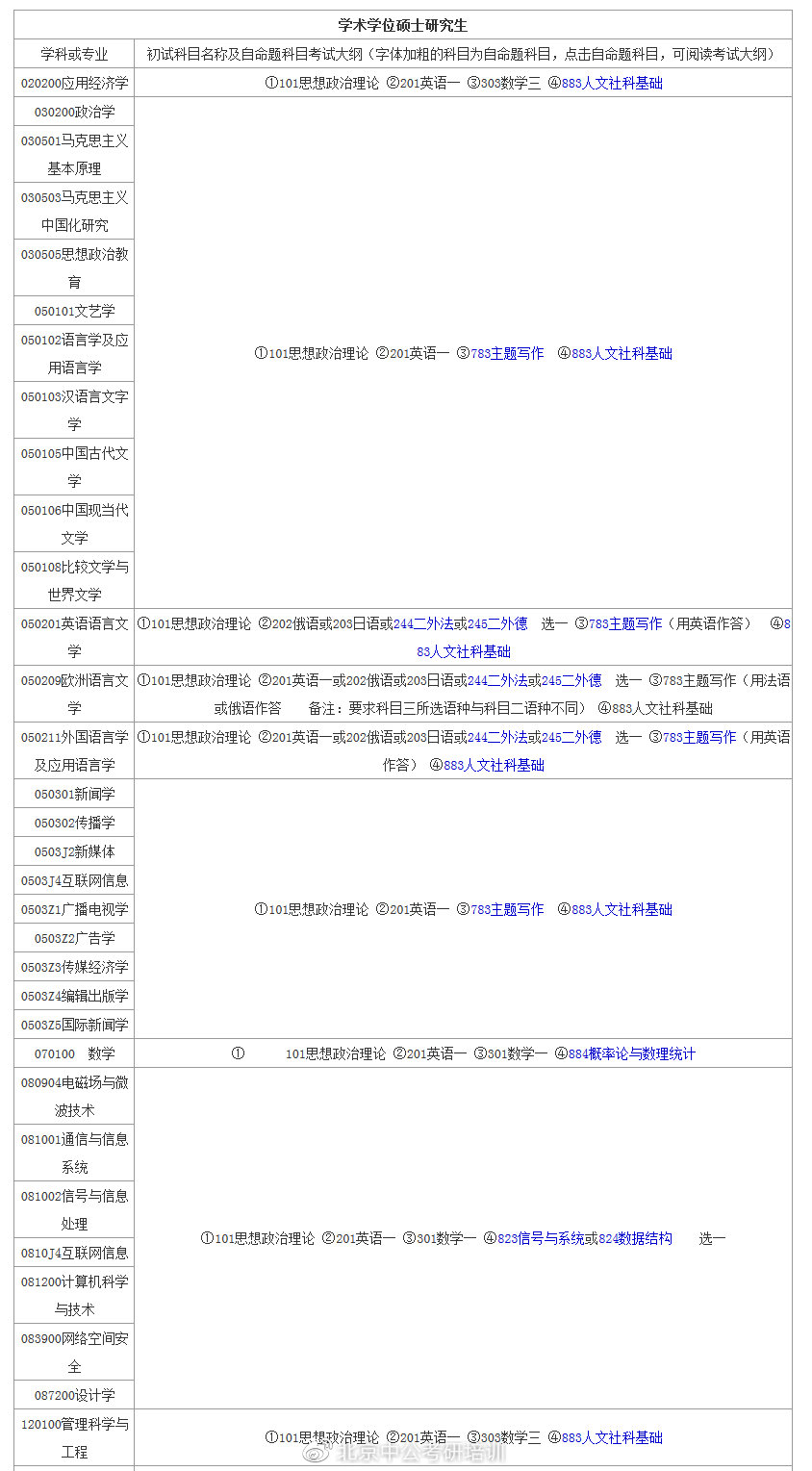The image size is (812, 1471).
Task: Select the 070100 数学 subject cell
Action: (x=74, y=1053)
